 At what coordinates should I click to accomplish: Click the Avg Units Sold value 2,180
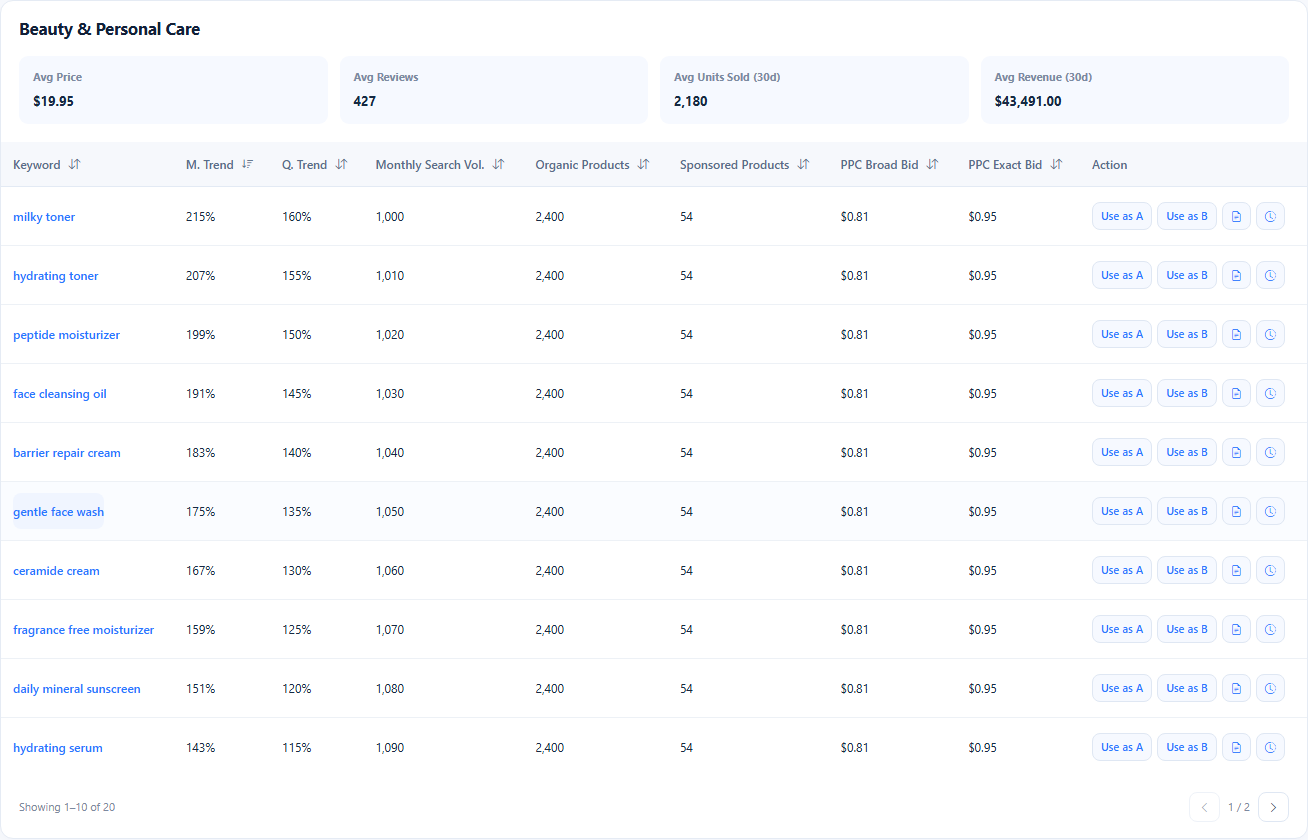690,101
